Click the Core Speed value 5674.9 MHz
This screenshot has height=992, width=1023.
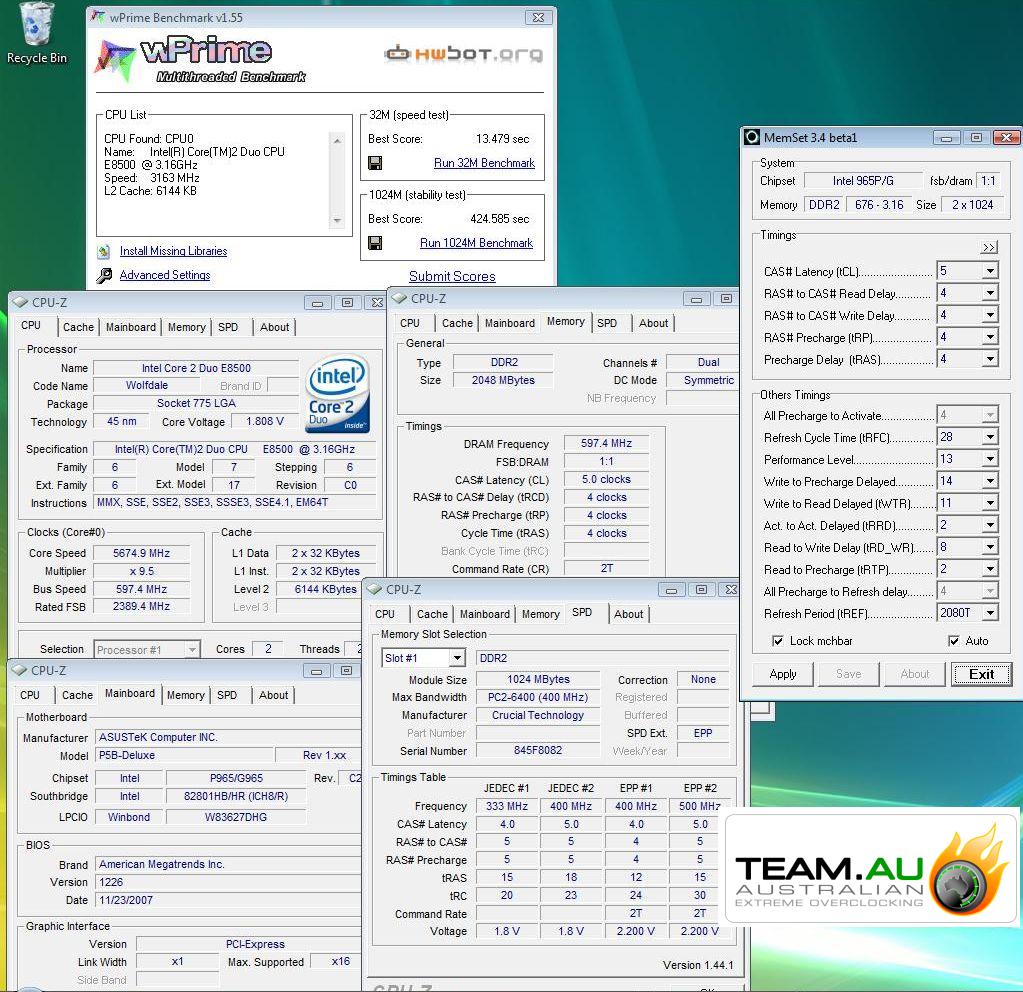point(142,553)
